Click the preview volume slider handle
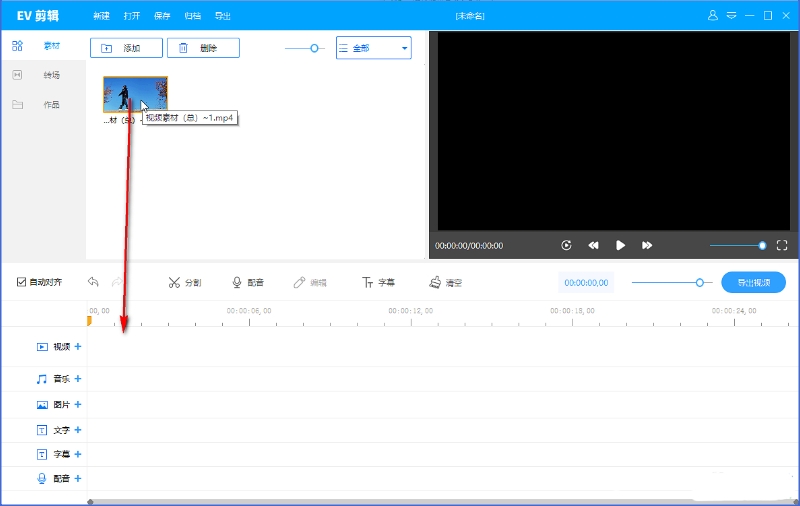Screen dimensions: 800x506 (762, 245)
